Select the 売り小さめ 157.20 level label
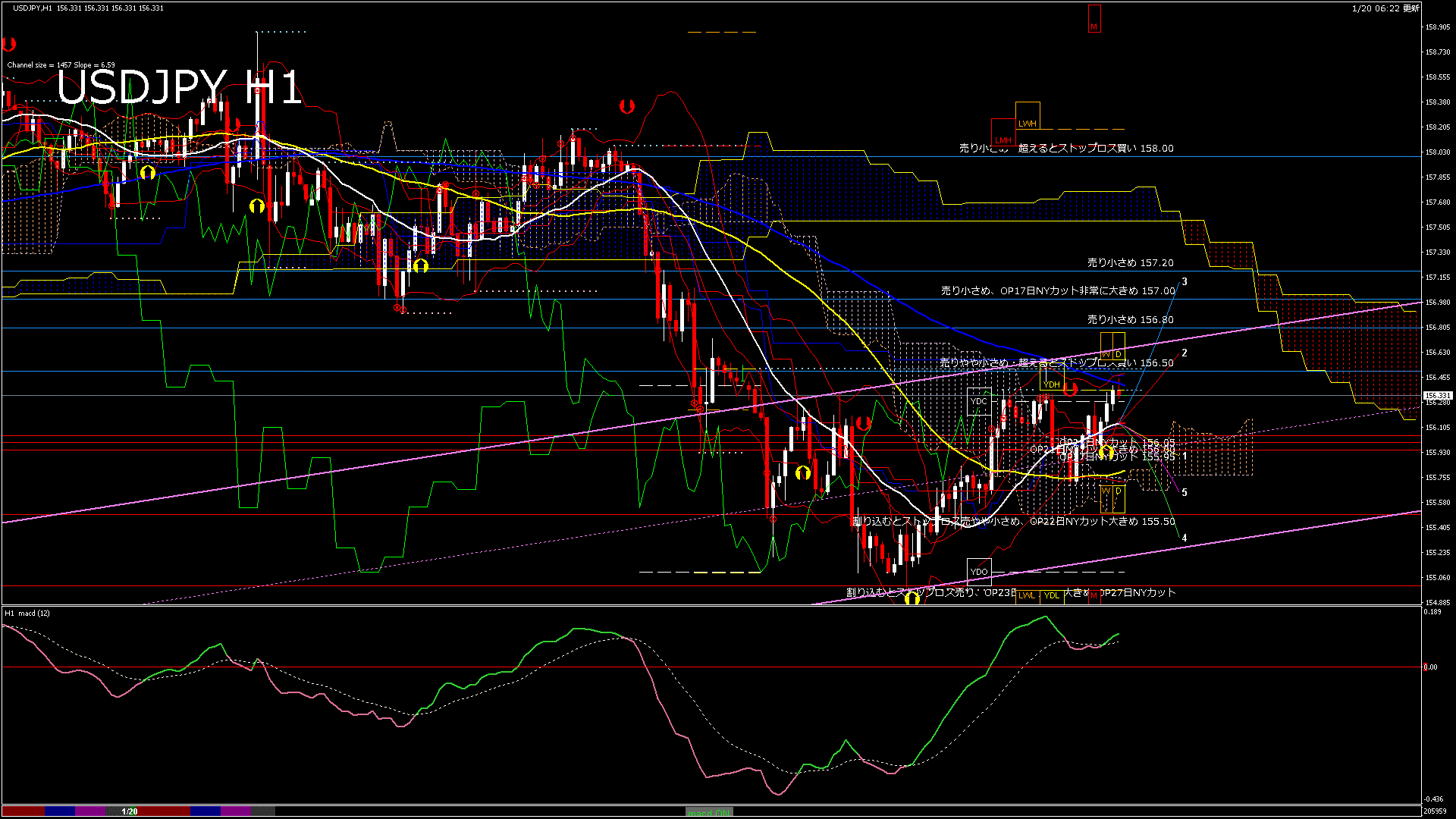The image size is (1456, 819). [1130, 263]
